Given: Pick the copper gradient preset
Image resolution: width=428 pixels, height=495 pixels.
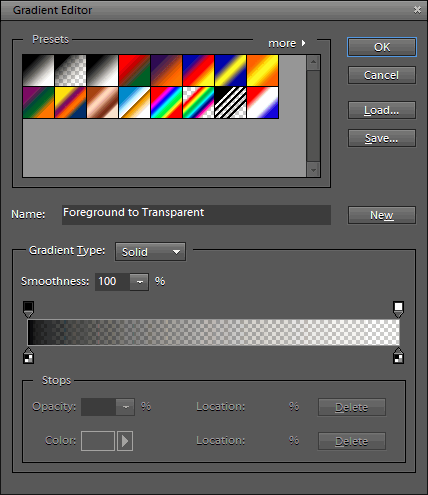Looking at the screenshot, I should tap(102, 103).
